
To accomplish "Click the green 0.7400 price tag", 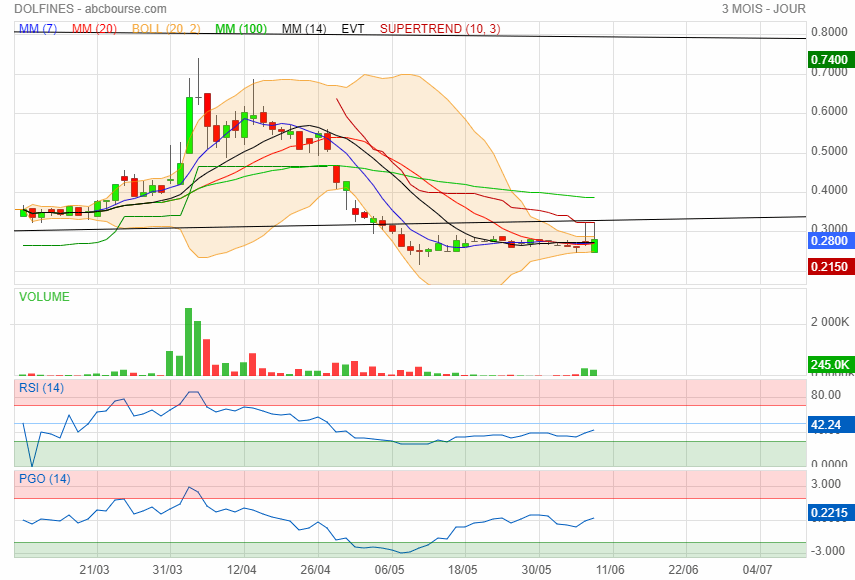I will click(831, 59).
